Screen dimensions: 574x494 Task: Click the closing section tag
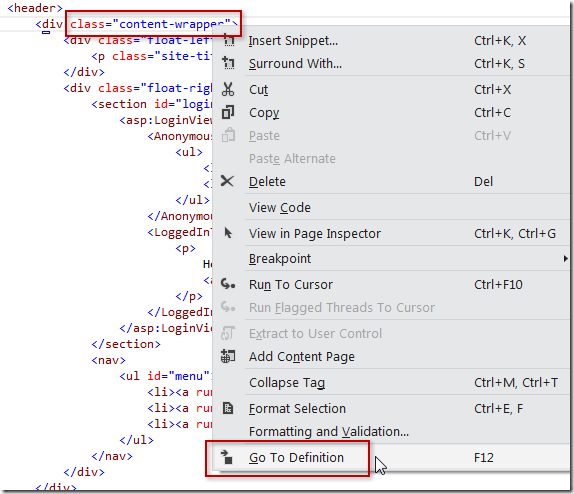click(x=126, y=344)
